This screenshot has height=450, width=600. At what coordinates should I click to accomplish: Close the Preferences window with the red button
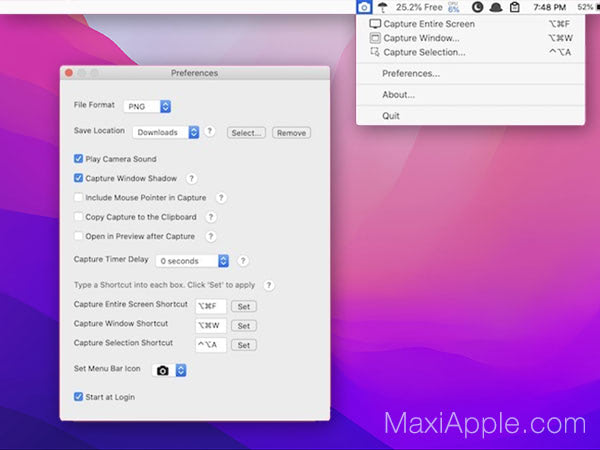69,73
